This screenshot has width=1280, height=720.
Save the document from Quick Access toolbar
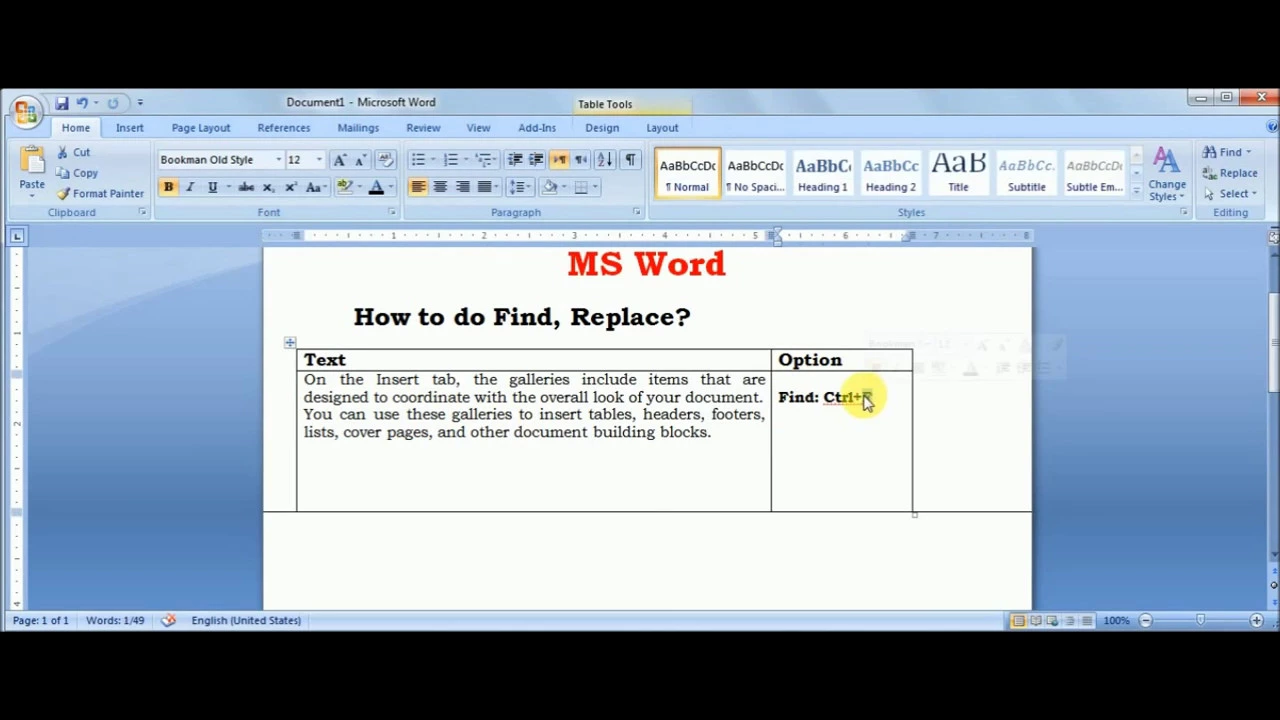61,102
